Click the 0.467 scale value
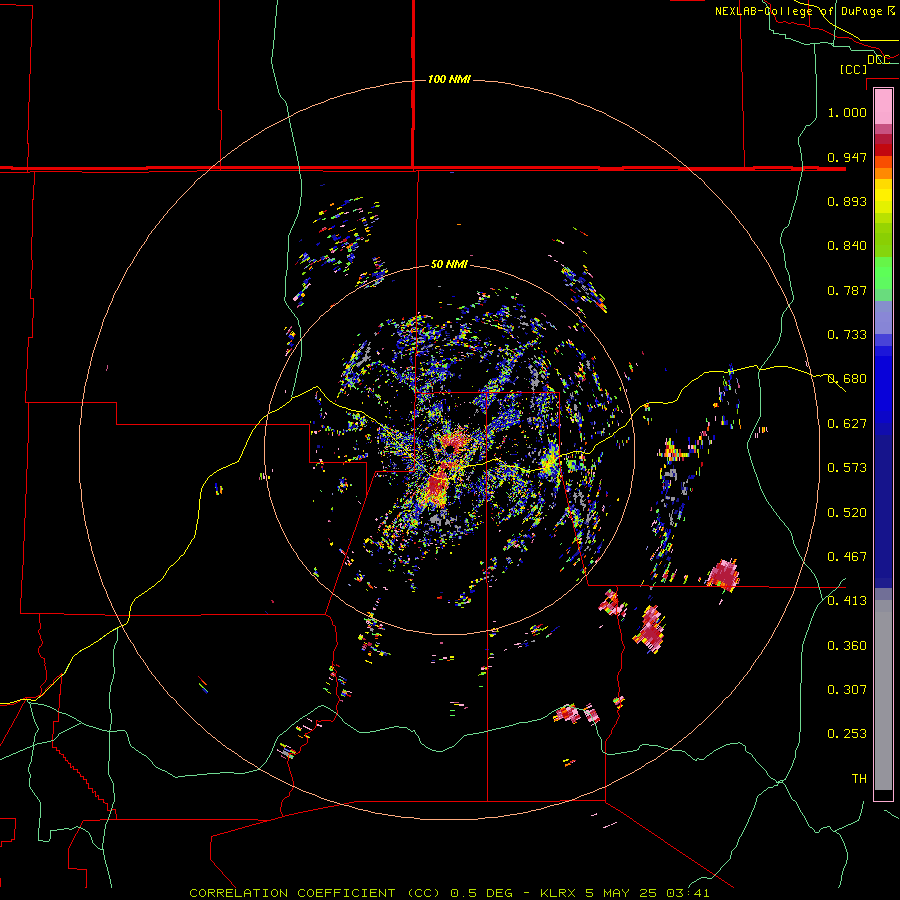900x900 pixels. tap(847, 557)
